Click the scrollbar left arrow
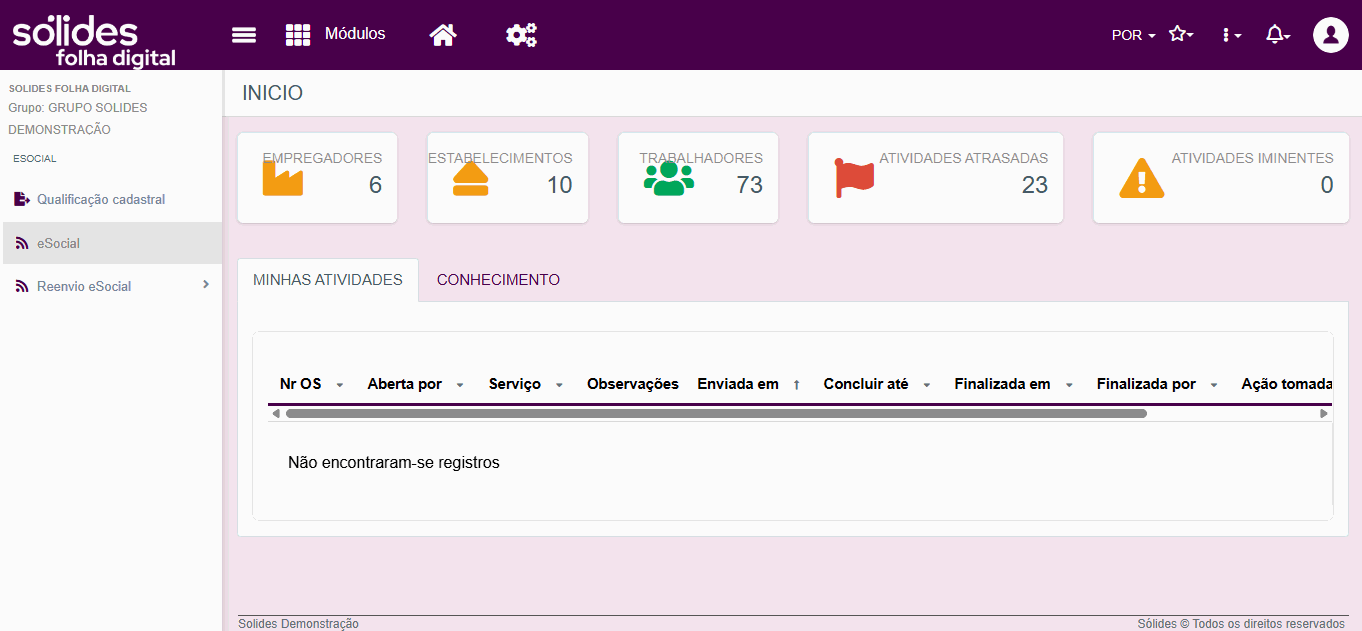 click(x=275, y=413)
